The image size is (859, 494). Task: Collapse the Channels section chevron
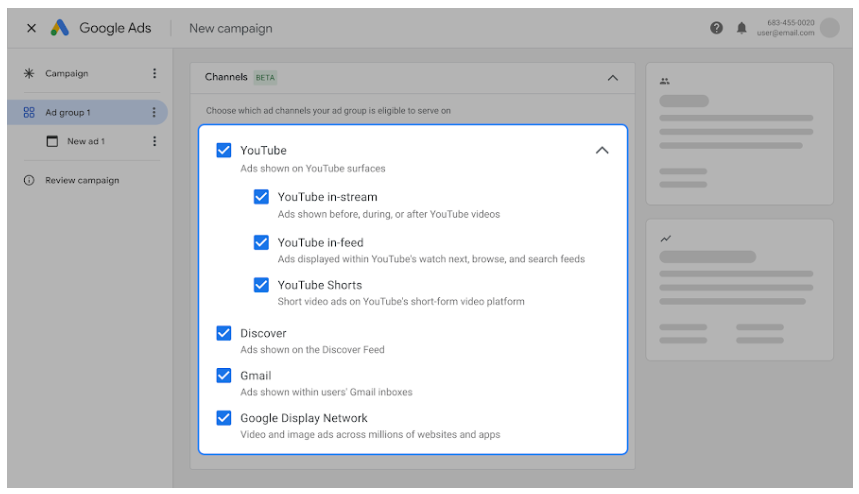(x=613, y=77)
